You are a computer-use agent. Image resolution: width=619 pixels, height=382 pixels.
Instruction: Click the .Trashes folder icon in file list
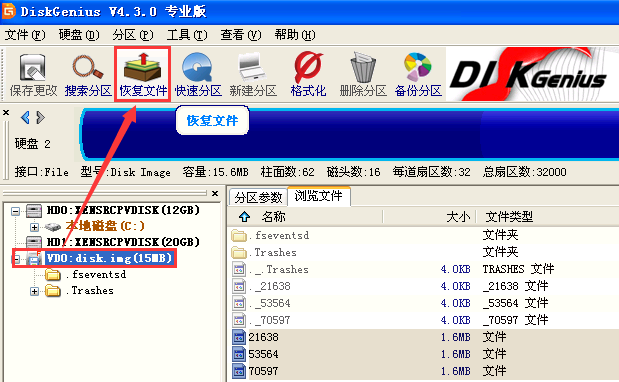click(239, 253)
